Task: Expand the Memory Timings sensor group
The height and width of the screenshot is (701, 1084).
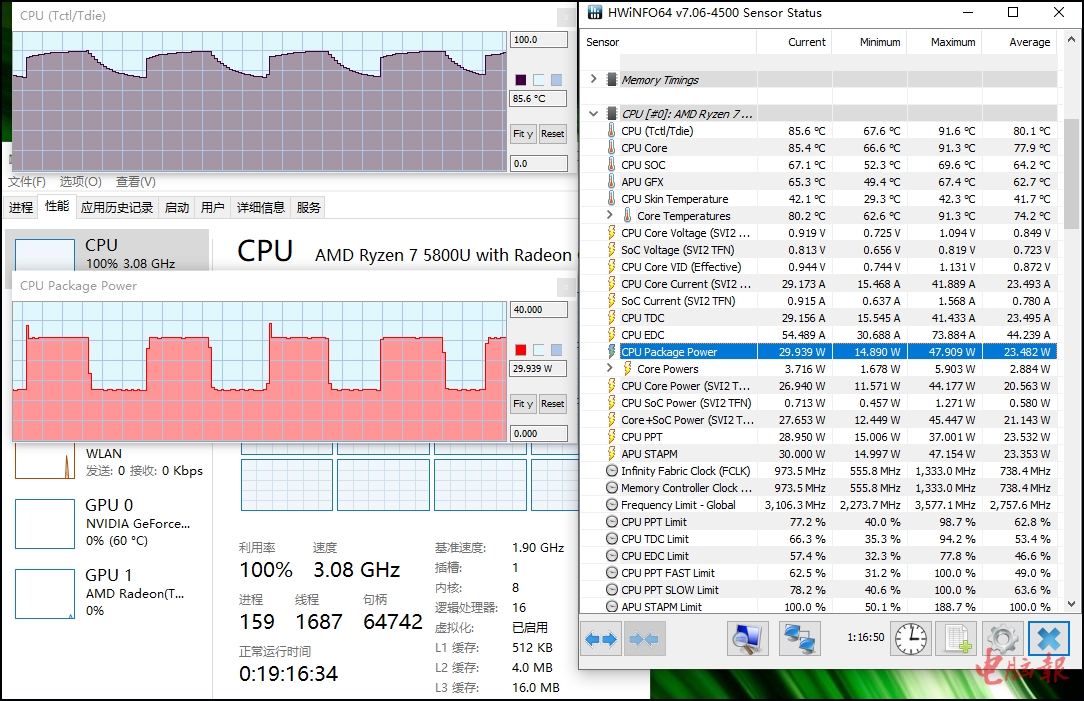Action: point(594,79)
